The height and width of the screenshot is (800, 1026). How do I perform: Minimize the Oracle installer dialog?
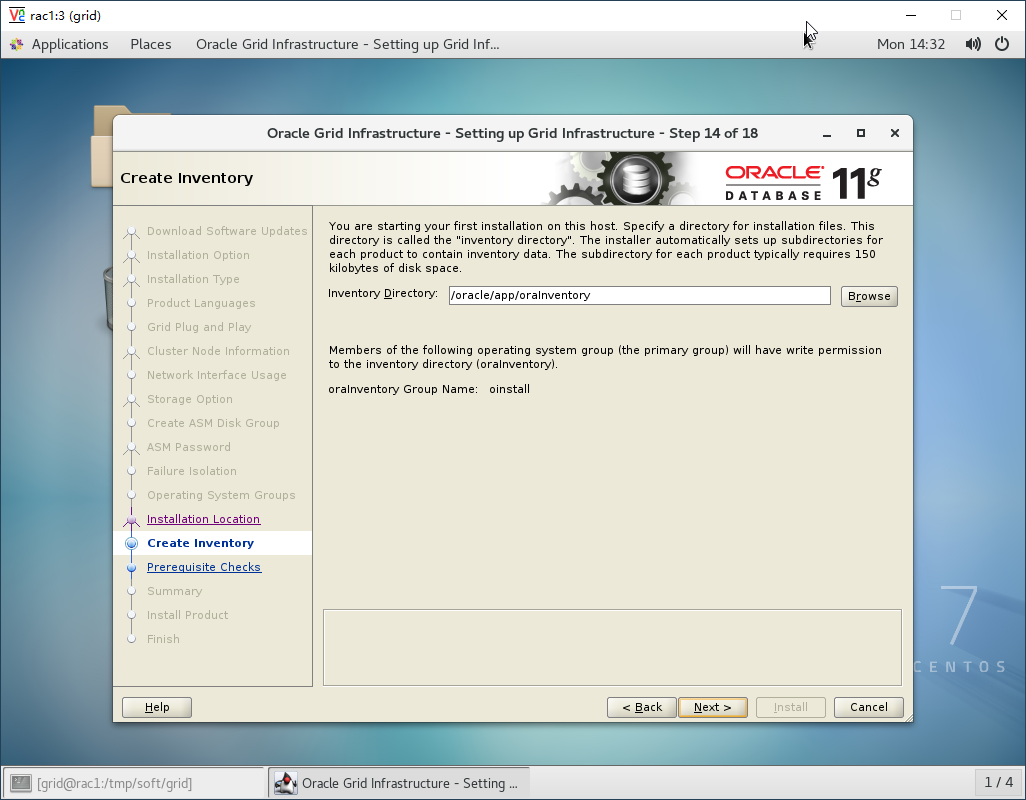click(827, 133)
